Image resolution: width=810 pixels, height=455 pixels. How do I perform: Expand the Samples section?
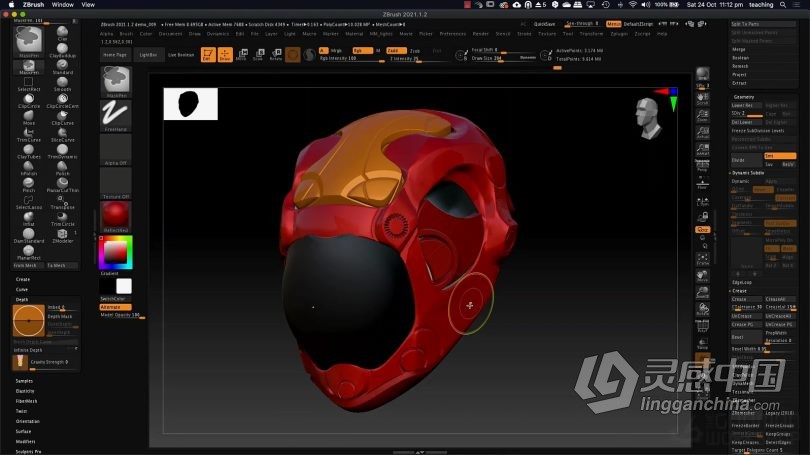click(24, 381)
